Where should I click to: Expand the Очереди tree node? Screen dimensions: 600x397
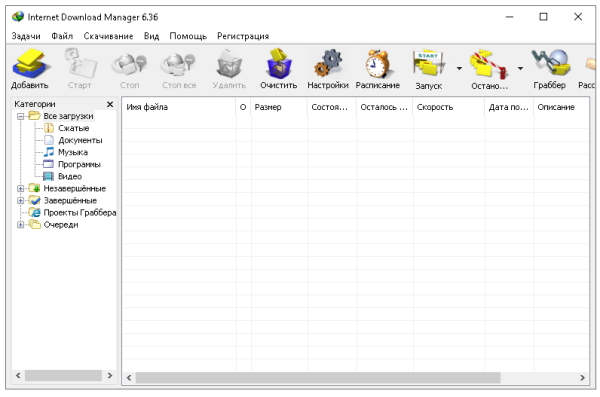click(x=21, y=225)
